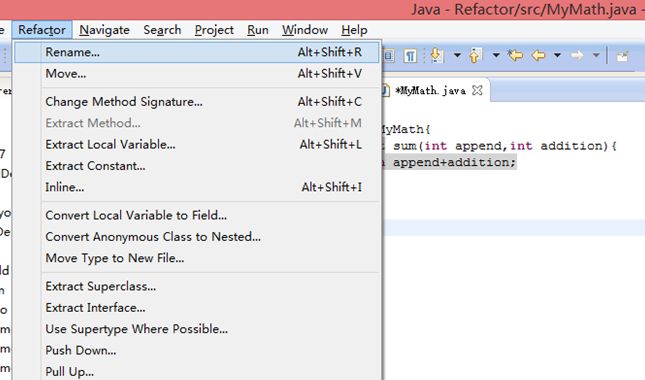Viewport: 645px width, 380px height.
Task: Click 'int addition' parameter in sum signature
Action: coord(557,146)
